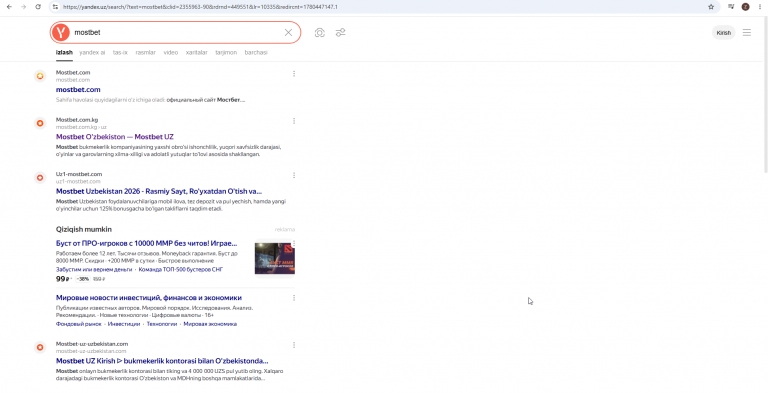Click the reklama label

coord(285,229)
